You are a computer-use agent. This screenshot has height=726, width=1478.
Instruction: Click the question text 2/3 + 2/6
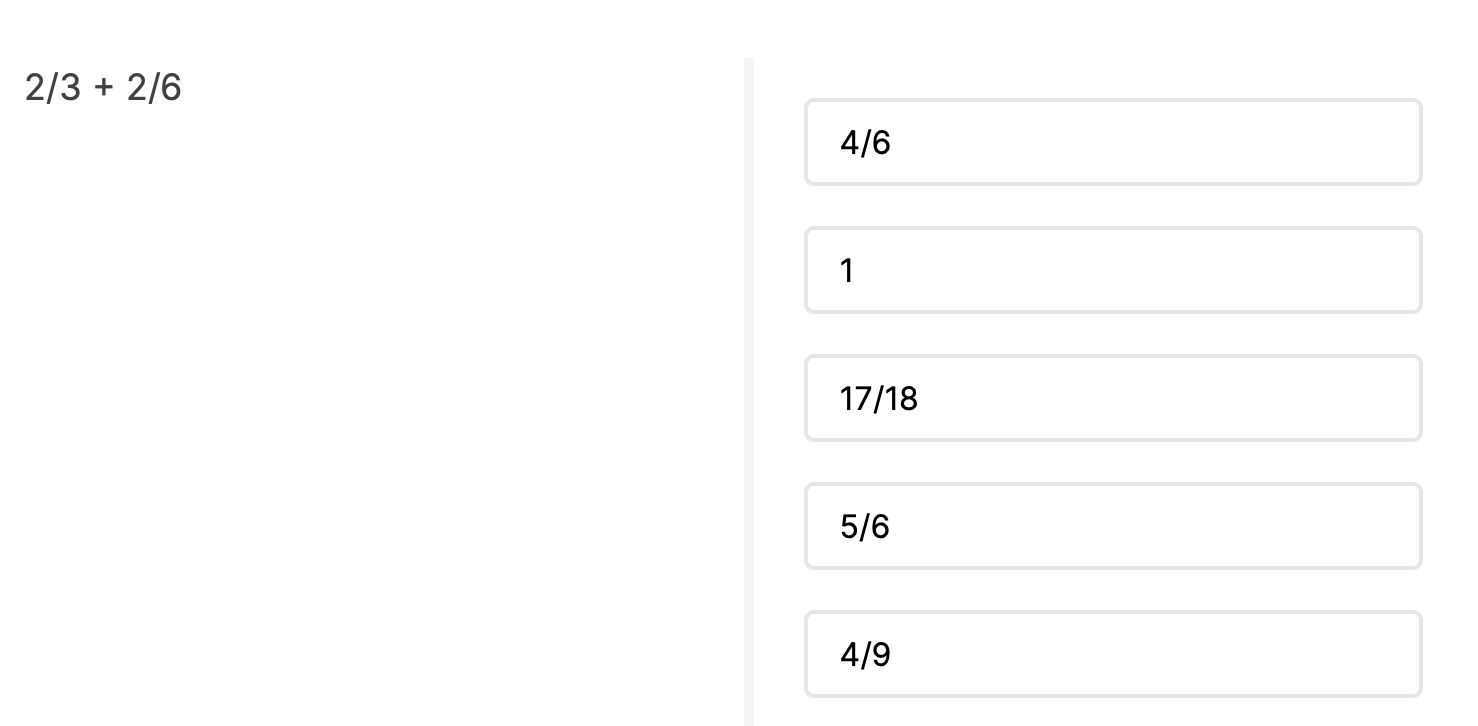103,88
